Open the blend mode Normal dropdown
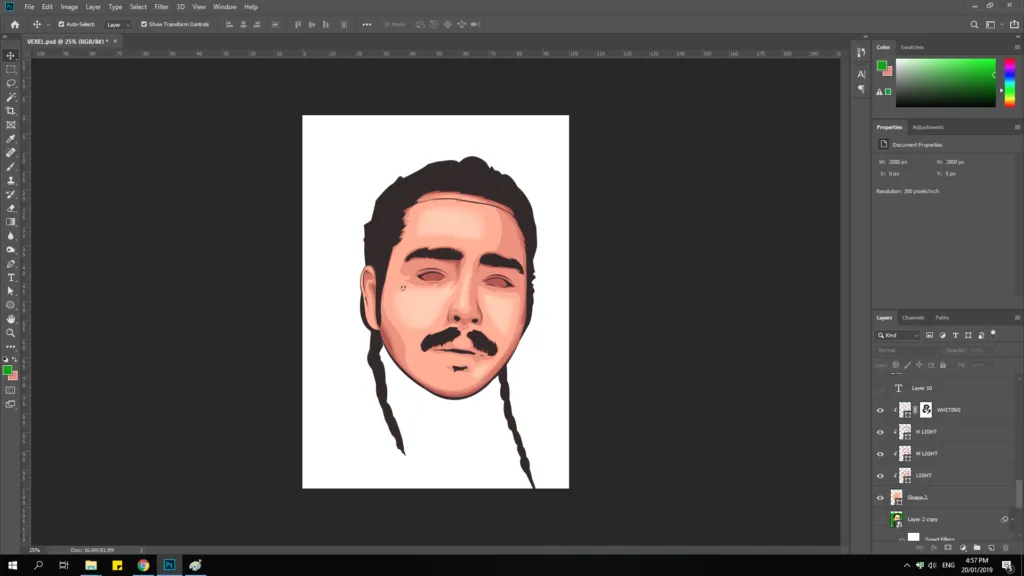This screenshot has width=1024, height=576. tap(908, 350)
